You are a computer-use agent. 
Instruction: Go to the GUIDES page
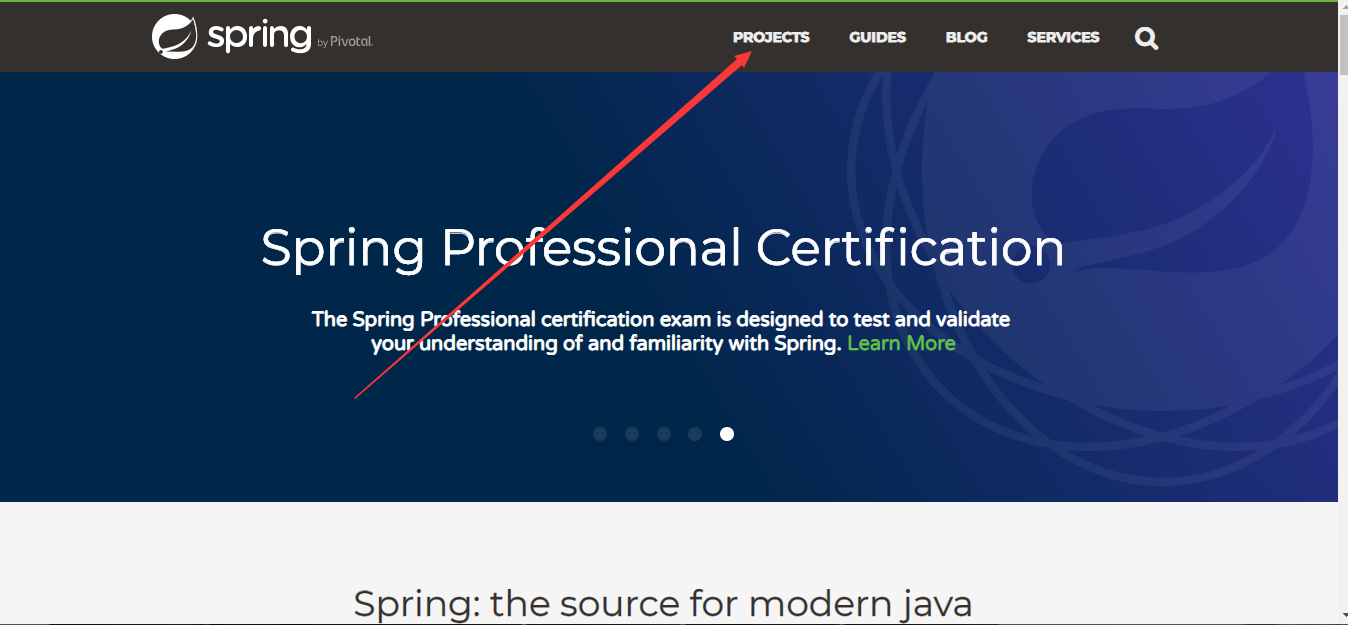click(x=877, y=37)
